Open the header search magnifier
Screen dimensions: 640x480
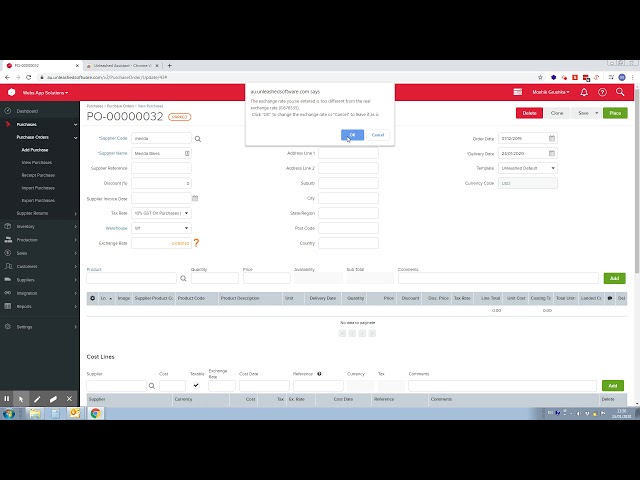coord(620,92)
